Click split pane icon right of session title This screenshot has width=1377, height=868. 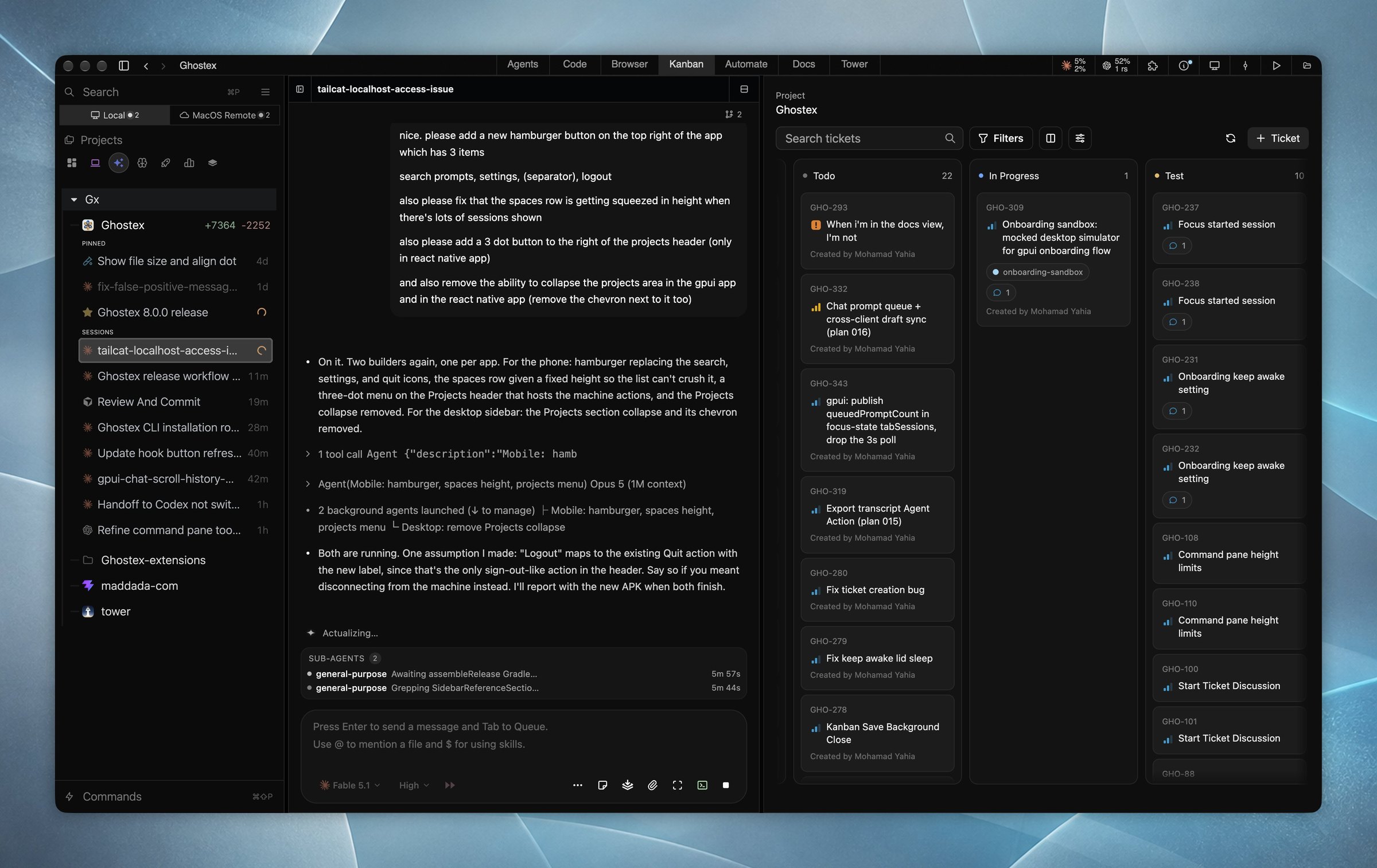coord(744,89)
